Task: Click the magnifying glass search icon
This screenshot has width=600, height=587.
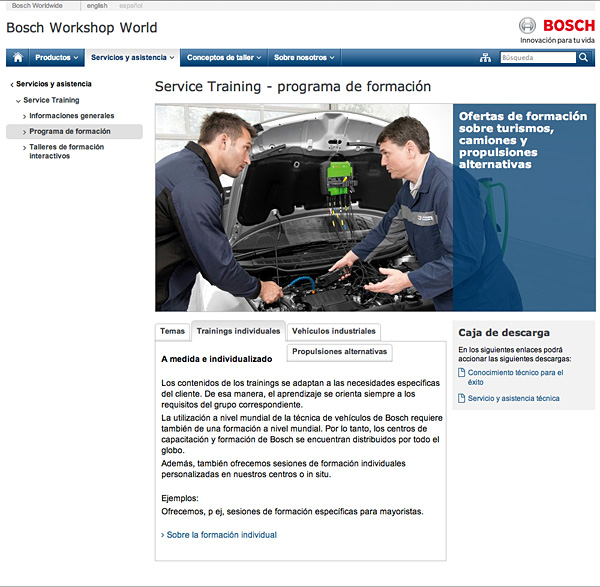Action: (583, 57)
